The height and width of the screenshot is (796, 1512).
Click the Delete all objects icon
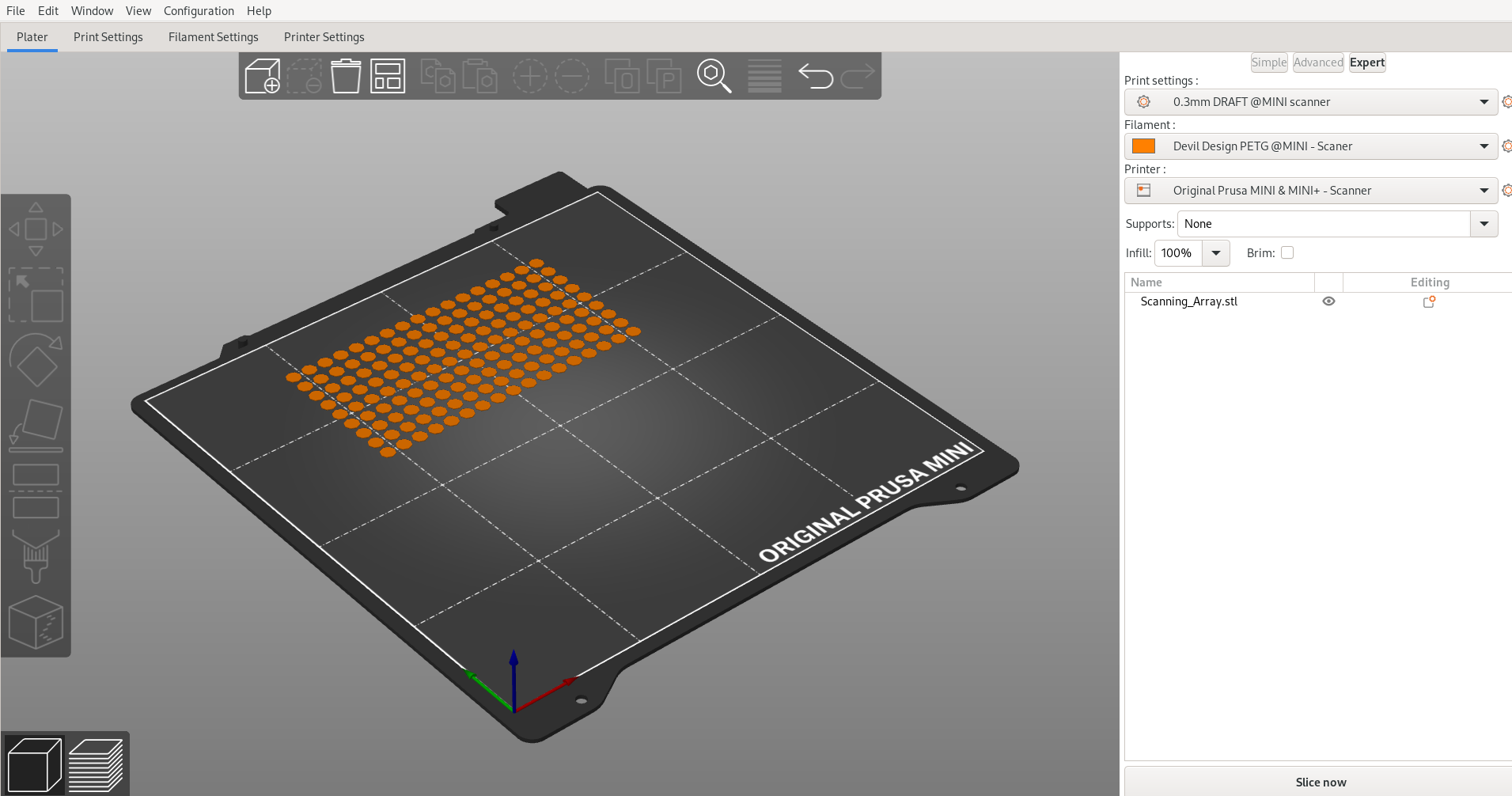(346, 75)
